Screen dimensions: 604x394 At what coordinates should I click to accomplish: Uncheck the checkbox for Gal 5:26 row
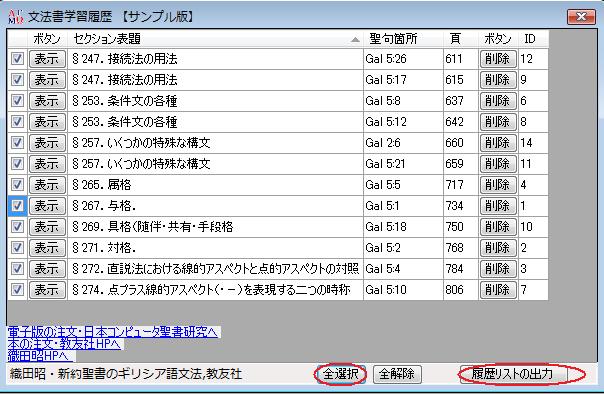(17, 59)
